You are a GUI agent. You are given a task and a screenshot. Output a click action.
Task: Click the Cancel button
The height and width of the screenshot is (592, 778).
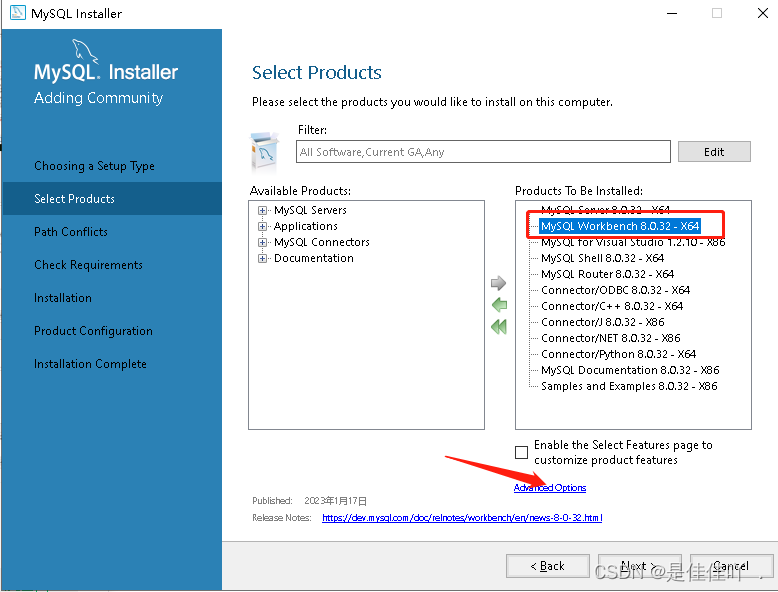(x=731, y=566)
